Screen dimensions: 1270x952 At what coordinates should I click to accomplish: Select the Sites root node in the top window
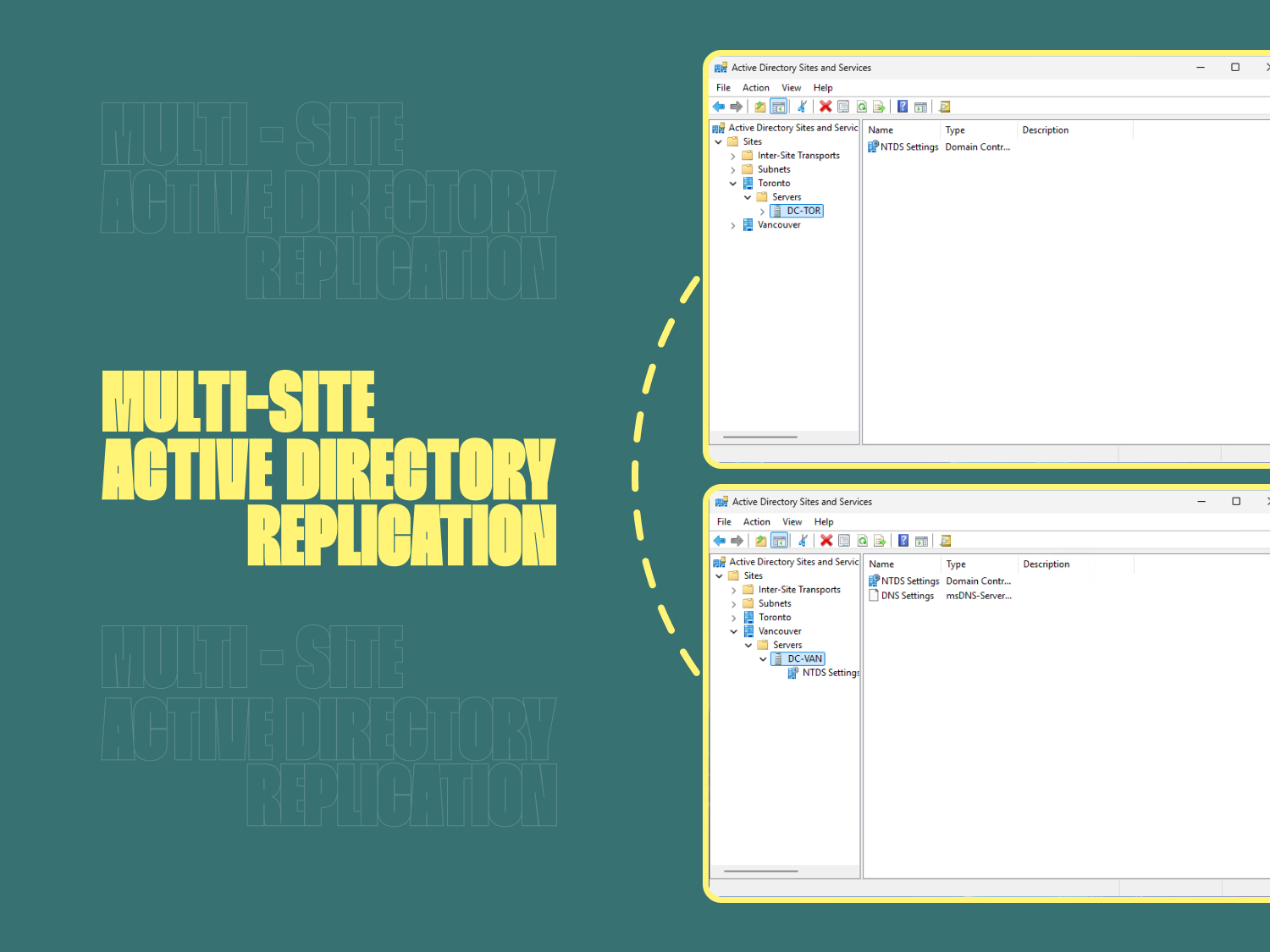pos(752,141)
